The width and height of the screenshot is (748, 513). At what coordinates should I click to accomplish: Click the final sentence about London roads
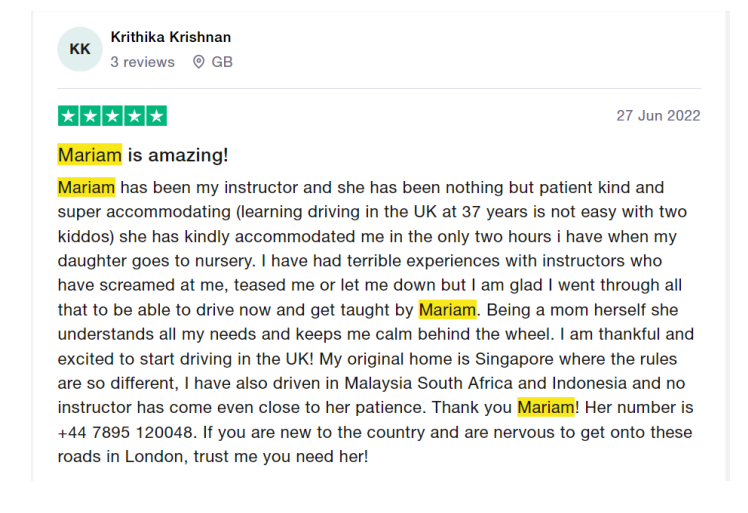click(375, 444)
